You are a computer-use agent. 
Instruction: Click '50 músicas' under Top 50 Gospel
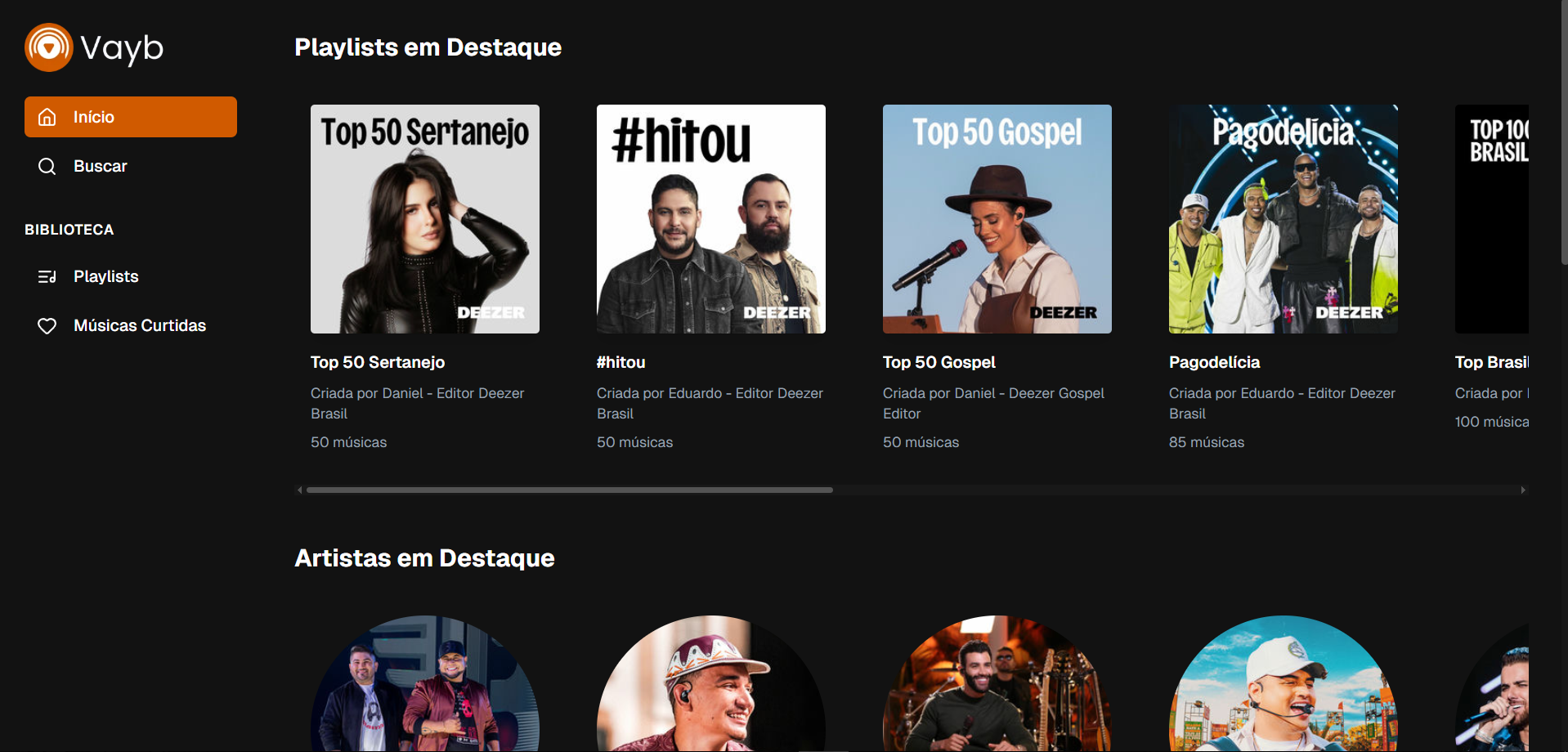tap(921, 442)
